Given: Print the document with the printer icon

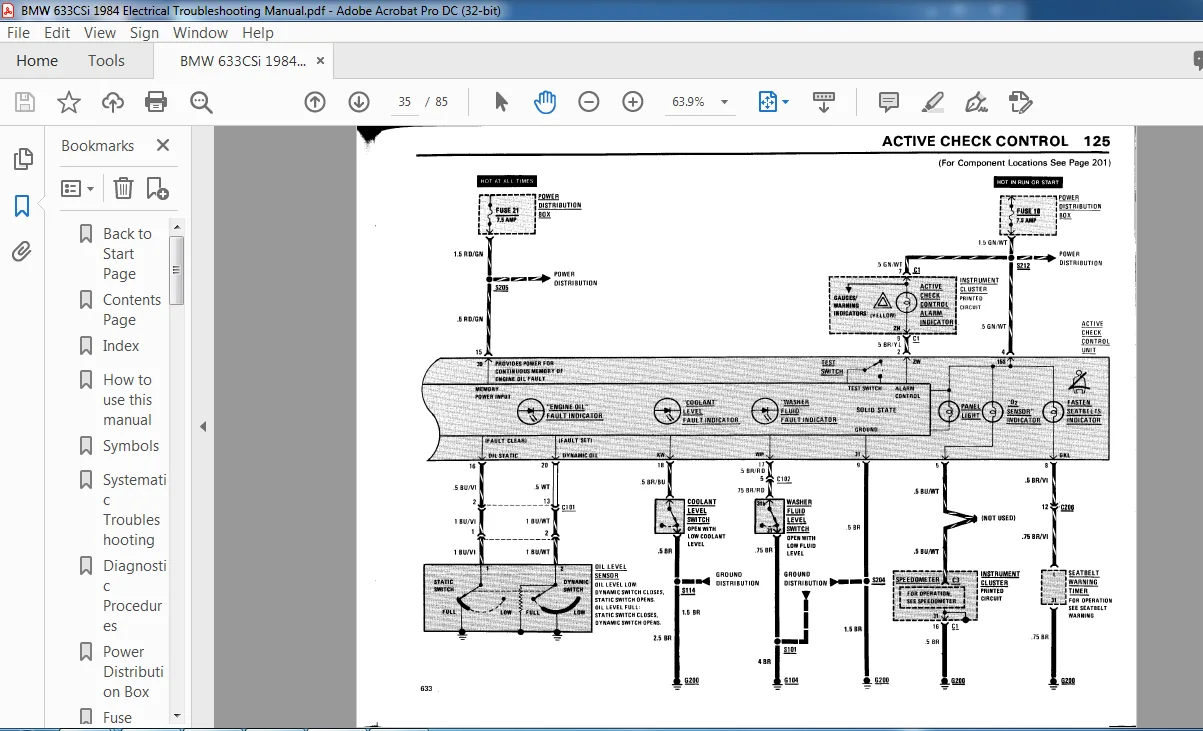Looking at the screenshot, I should (x=156, y=102).
